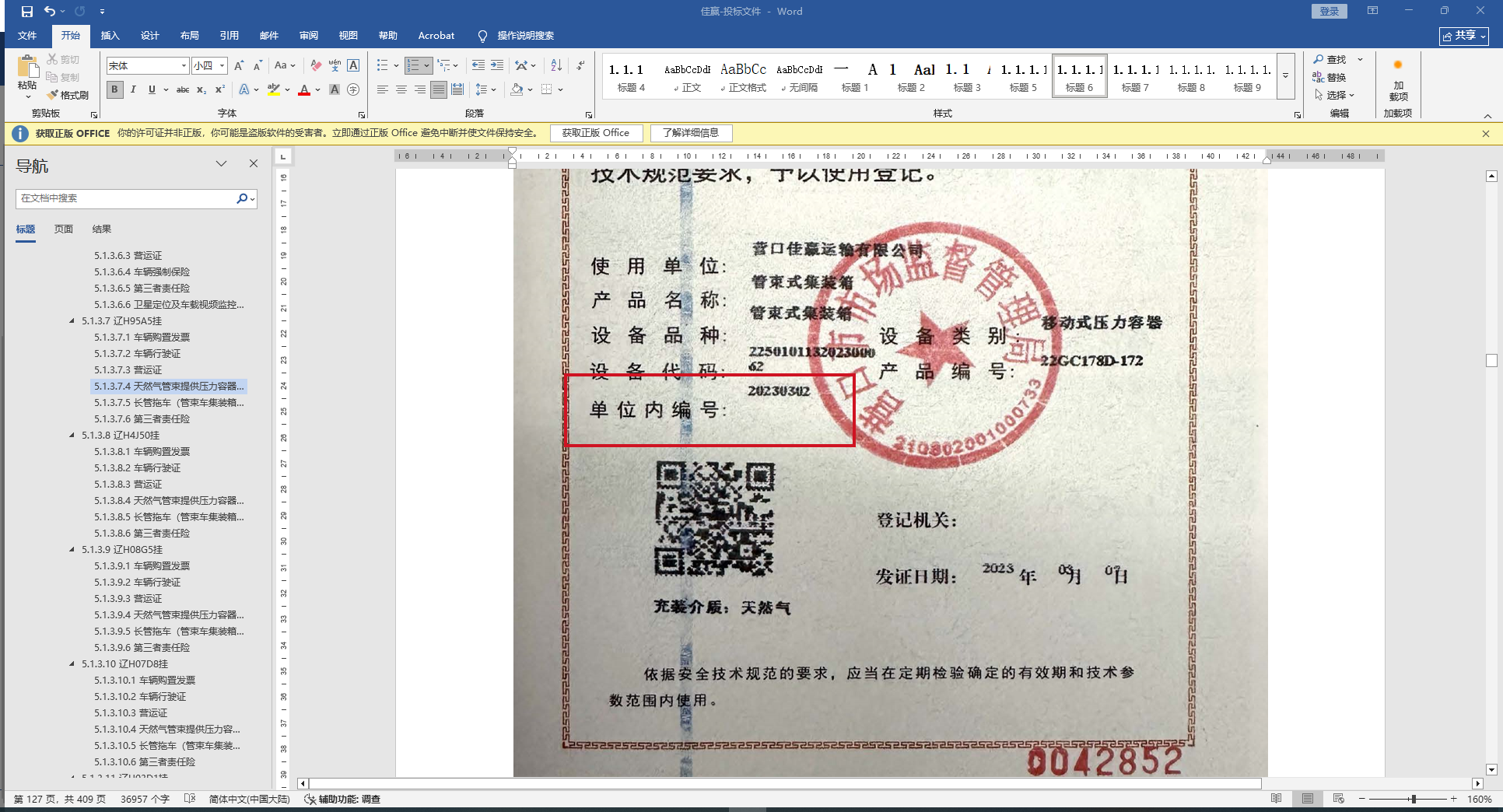
Task: Toggle superscript formatting
Action: [x=220, y=89]
